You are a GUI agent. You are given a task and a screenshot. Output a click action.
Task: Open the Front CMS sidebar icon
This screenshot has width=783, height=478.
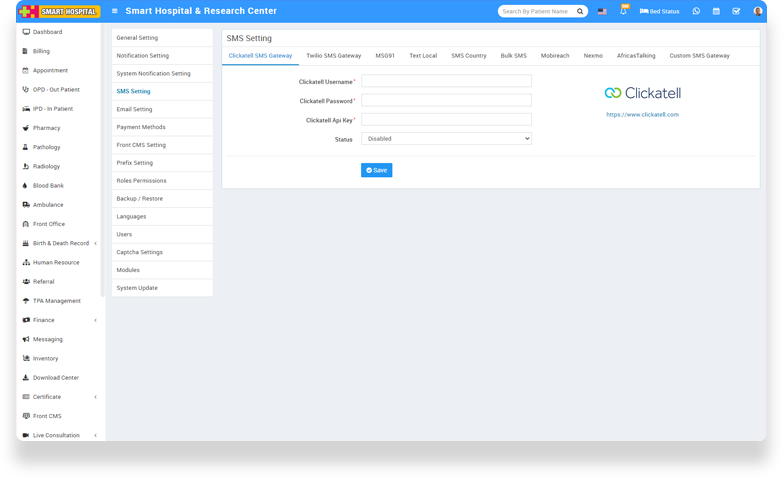[26, 416]
